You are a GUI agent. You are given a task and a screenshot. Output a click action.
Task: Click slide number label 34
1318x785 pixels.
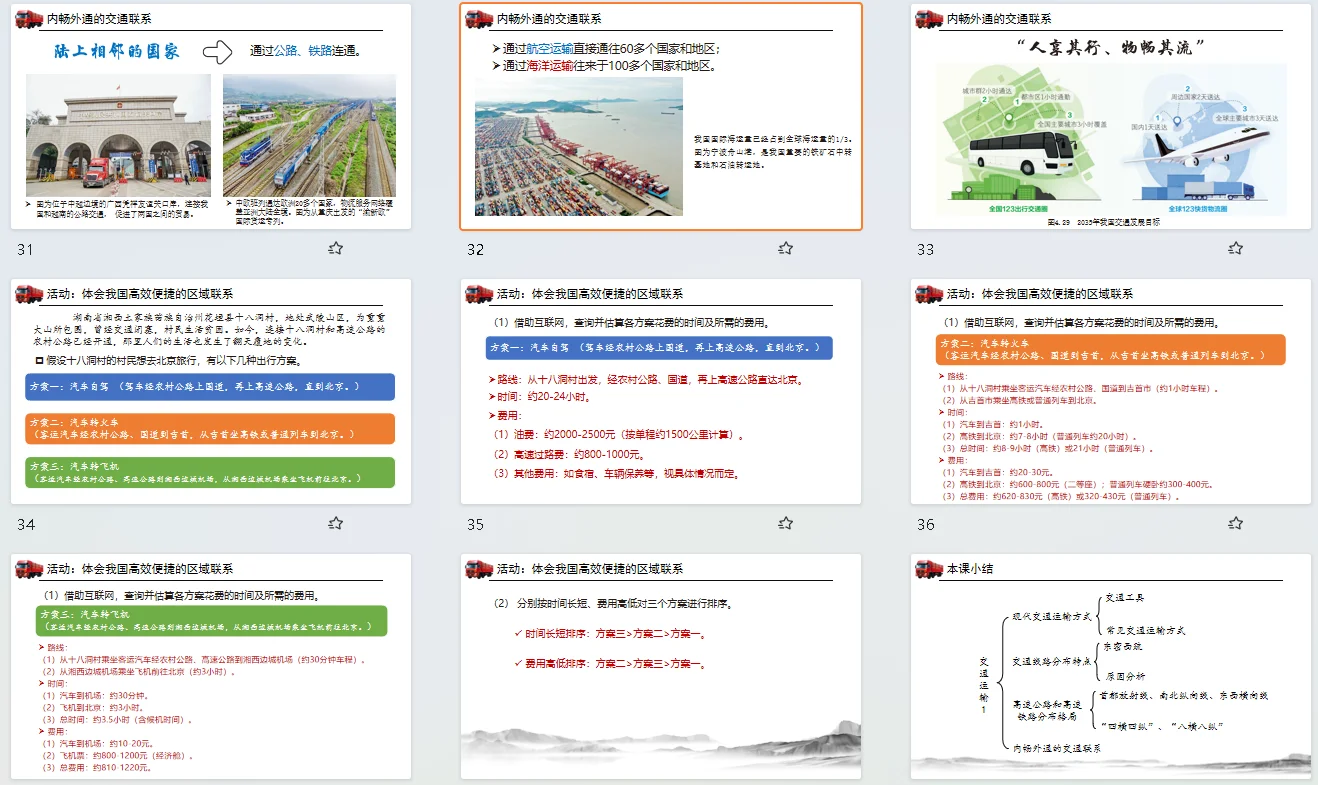tap(25, 524)
